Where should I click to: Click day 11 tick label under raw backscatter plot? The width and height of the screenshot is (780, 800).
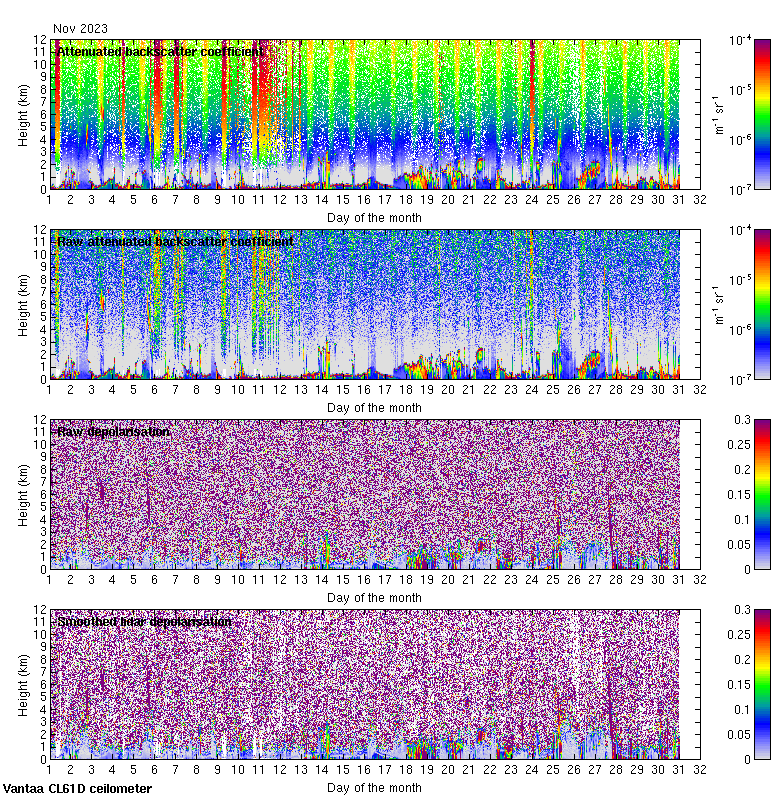(258, 391)
